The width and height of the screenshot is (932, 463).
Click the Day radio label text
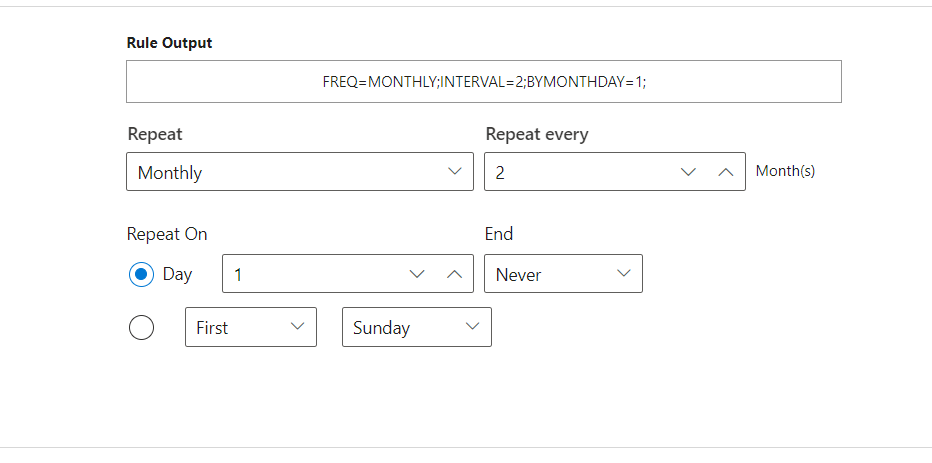(x=177, y=274)
